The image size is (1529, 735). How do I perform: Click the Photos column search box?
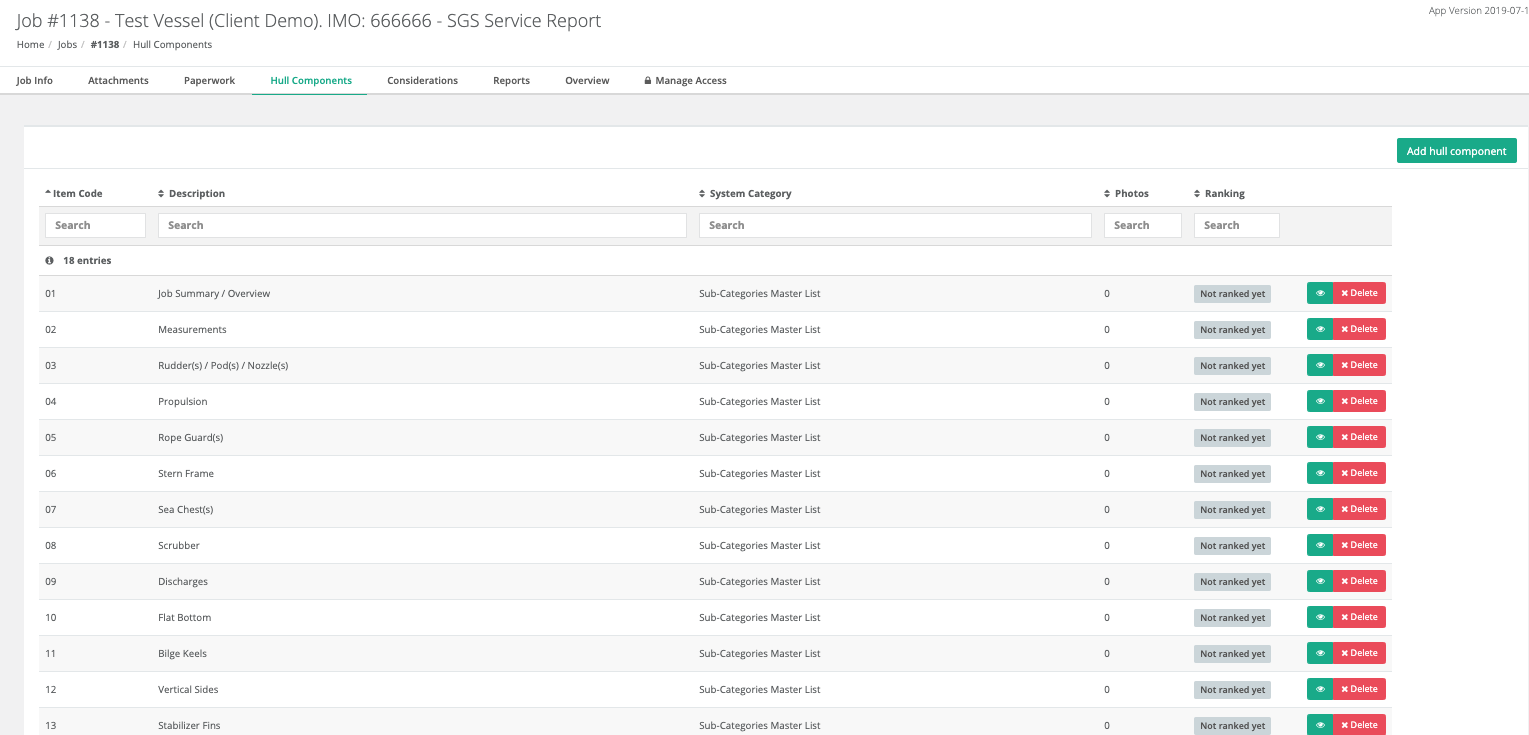(x=1142, y=226)
